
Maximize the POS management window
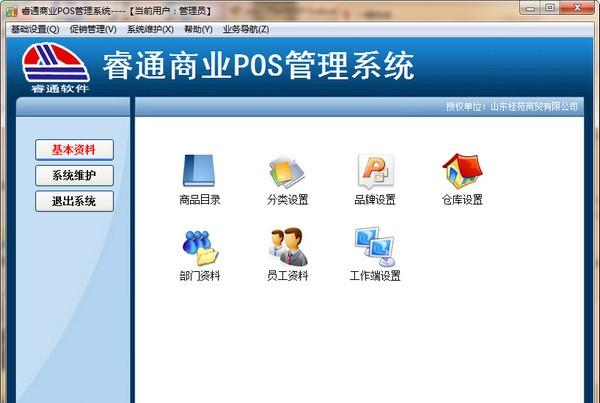pyautogui.click(x=550, y=8)
